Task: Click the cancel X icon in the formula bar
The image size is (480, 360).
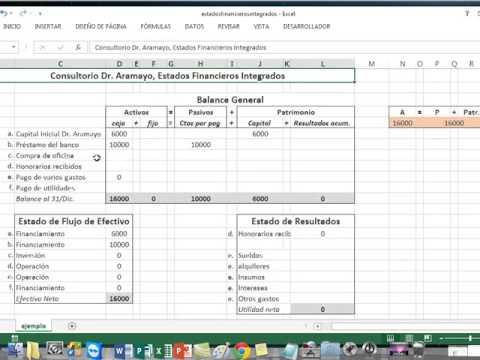Action: 43,47
